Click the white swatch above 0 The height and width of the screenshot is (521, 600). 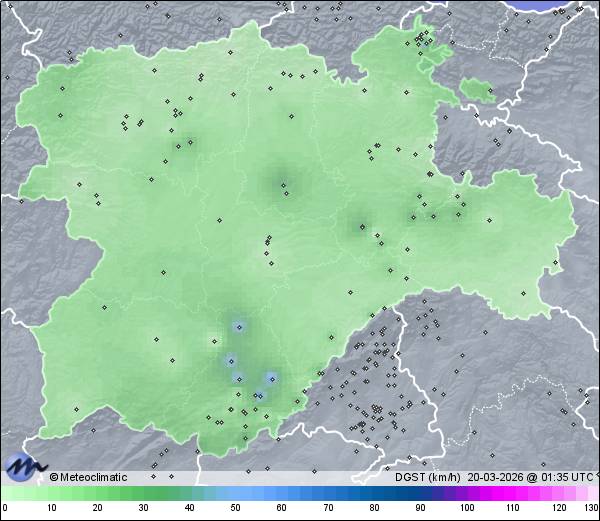pyautogui.click(x=5, y=494)
